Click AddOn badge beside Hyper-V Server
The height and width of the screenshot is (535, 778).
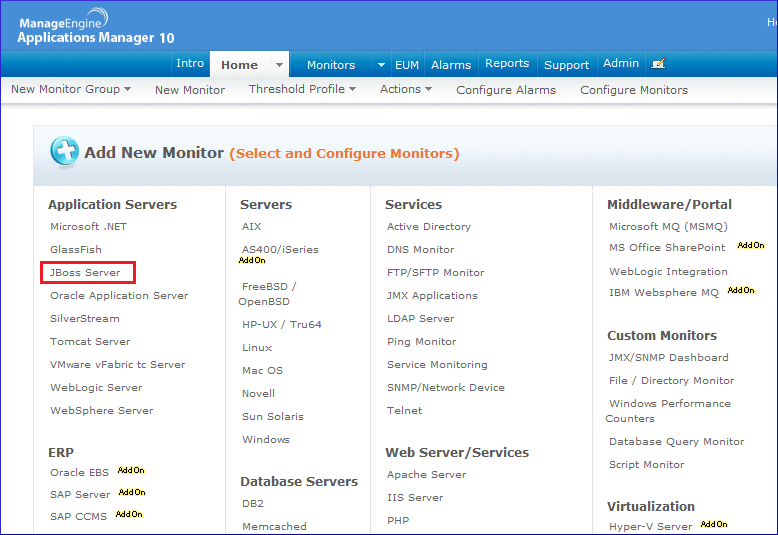click(x=714, y=524)
